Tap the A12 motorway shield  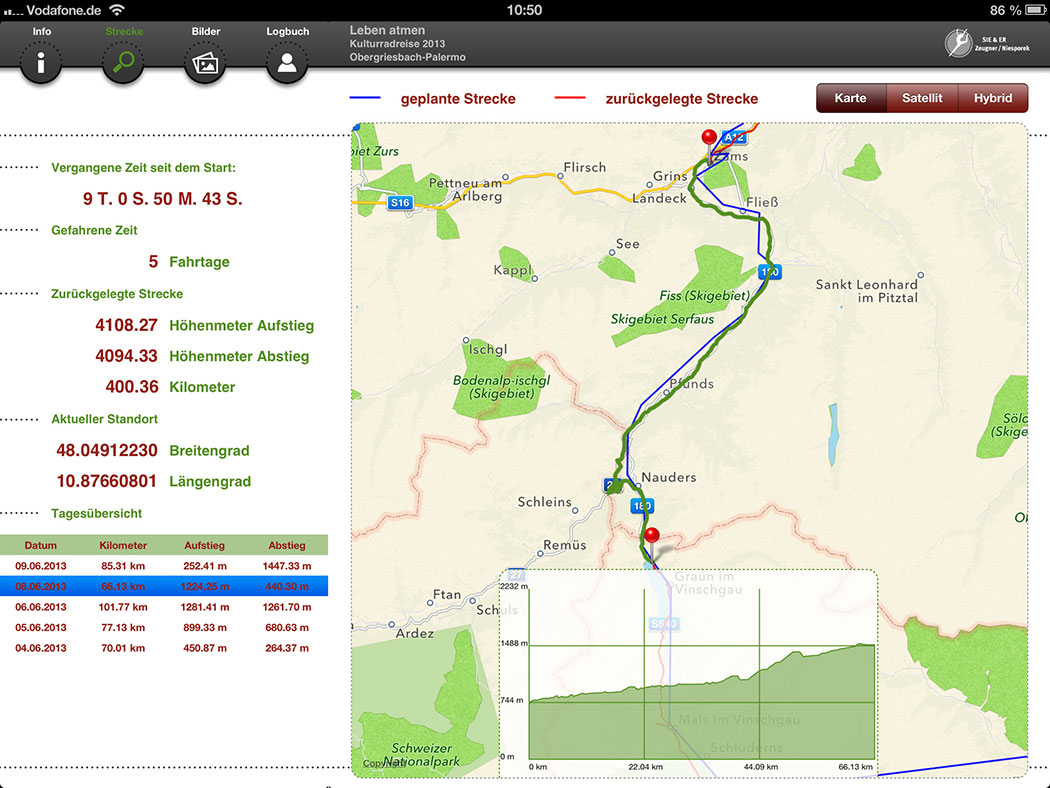point(734,138)
